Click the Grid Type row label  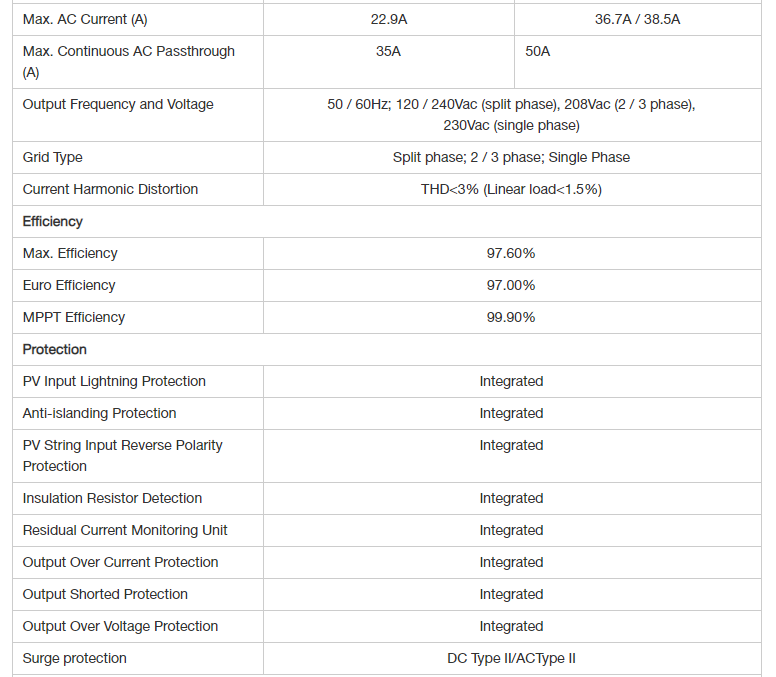tap(52, 157)
